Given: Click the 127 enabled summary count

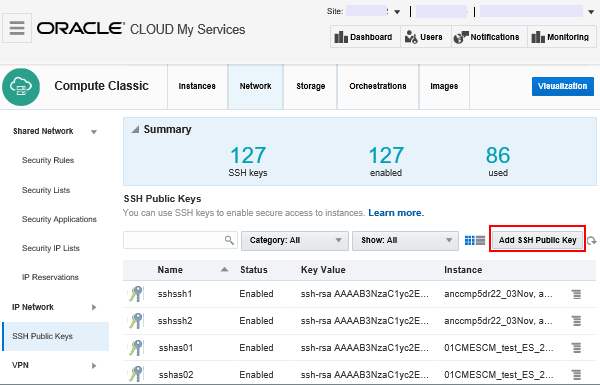Looking at the screenshot, I should click(386, 155).
